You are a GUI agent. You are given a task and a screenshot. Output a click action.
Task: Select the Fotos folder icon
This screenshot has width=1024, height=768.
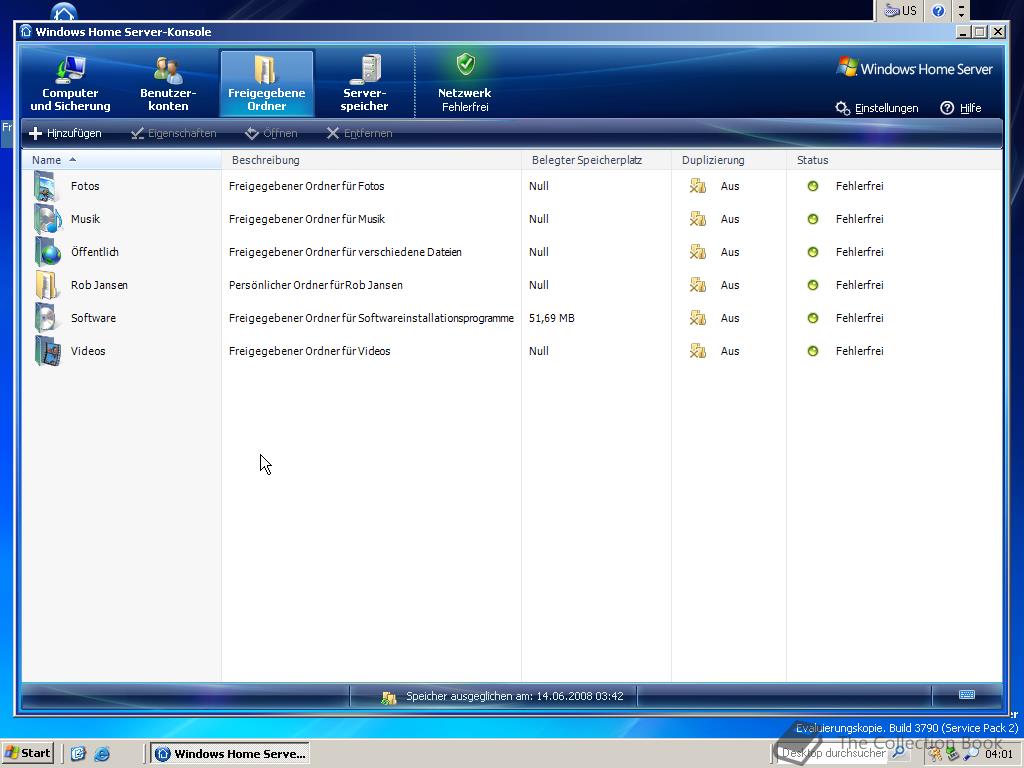[47, 186]
